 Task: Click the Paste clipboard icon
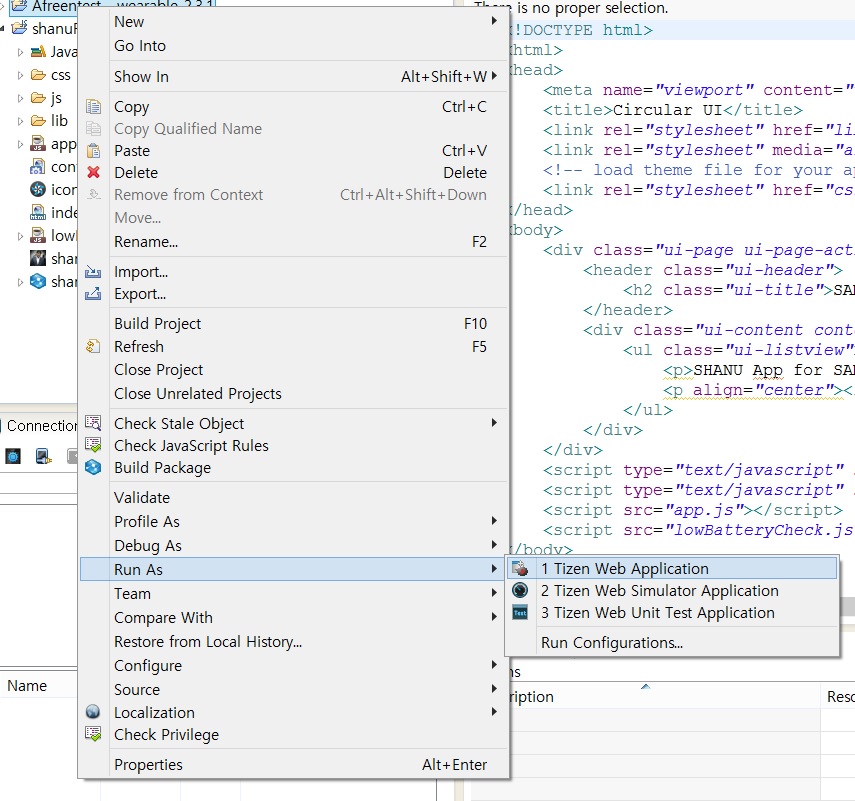93,150
